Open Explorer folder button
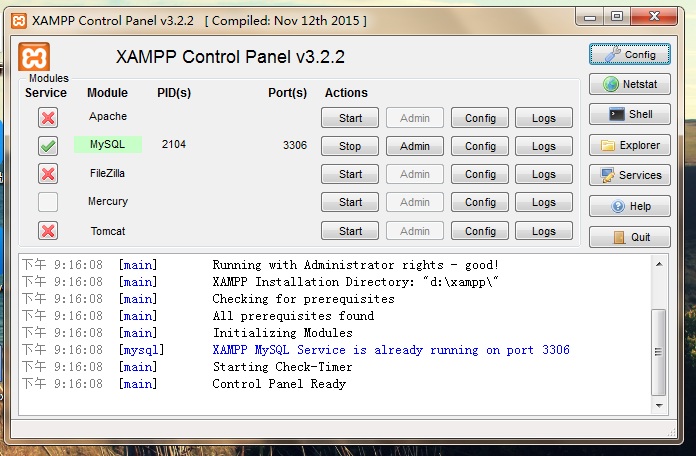 [629, 145]
